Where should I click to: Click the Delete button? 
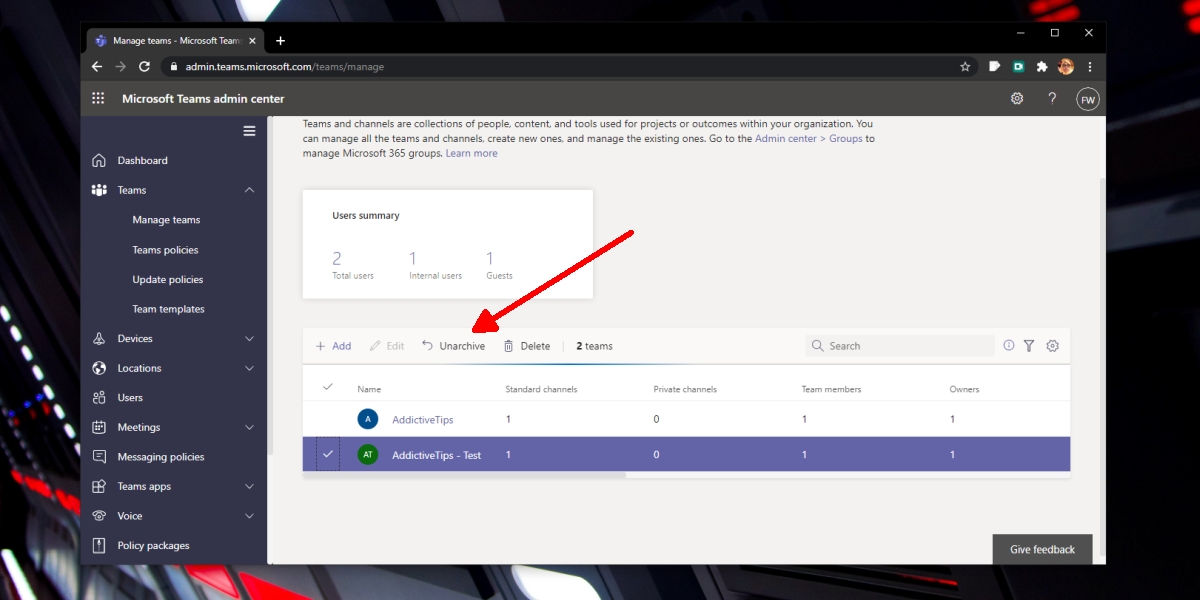(526, 346)
